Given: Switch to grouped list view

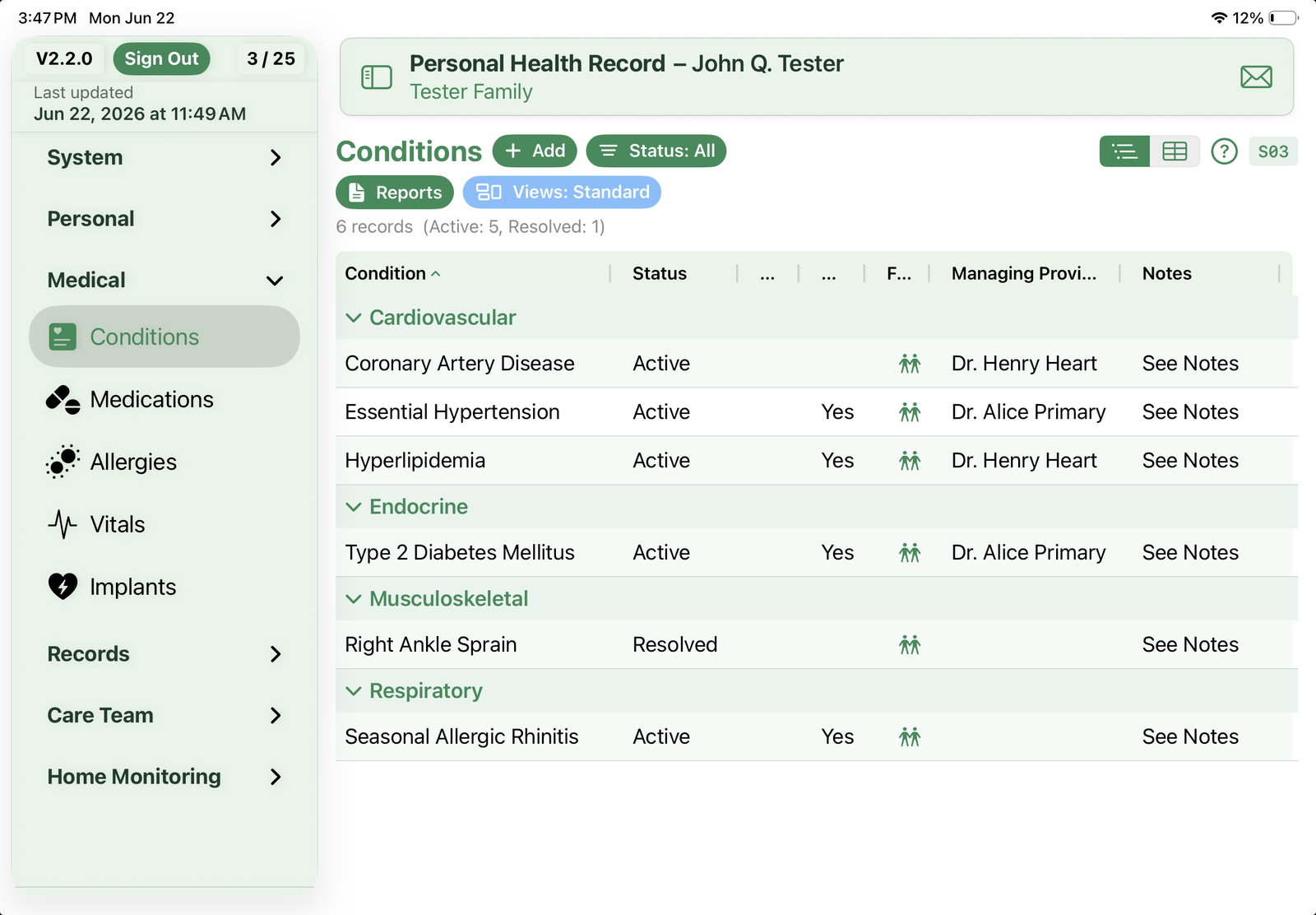Looking at the screenshot, I should 1124,151.
